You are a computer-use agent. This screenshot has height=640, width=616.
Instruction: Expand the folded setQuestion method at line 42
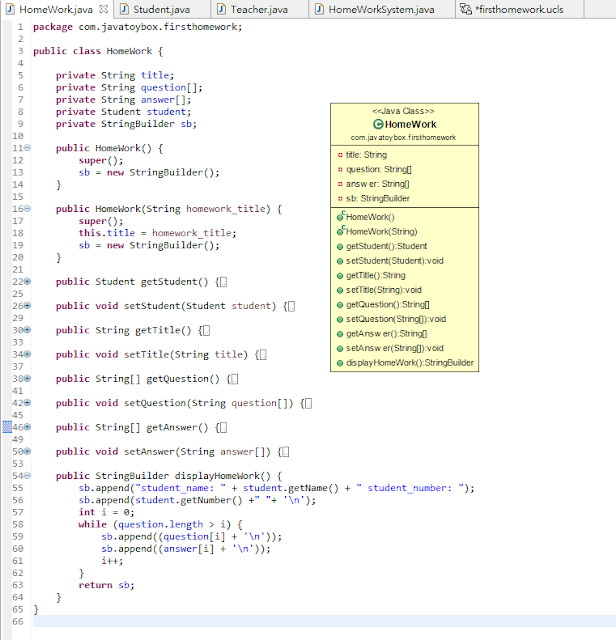point(27,402)
